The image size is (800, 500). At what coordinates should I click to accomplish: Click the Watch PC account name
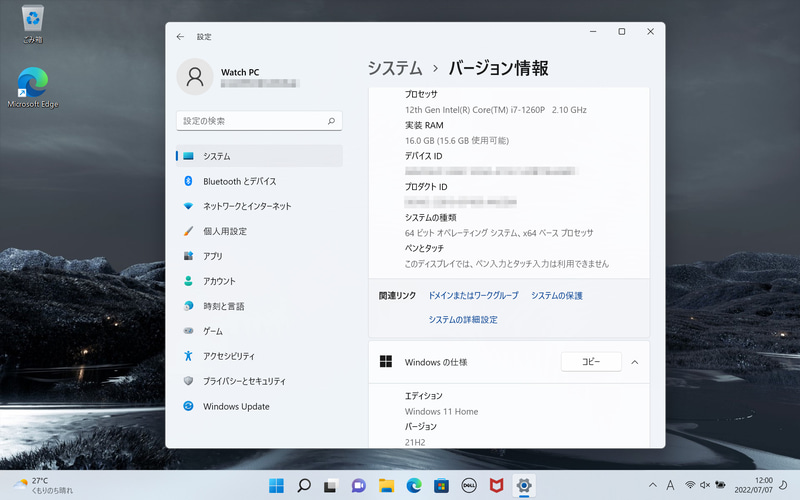[240, 72]
